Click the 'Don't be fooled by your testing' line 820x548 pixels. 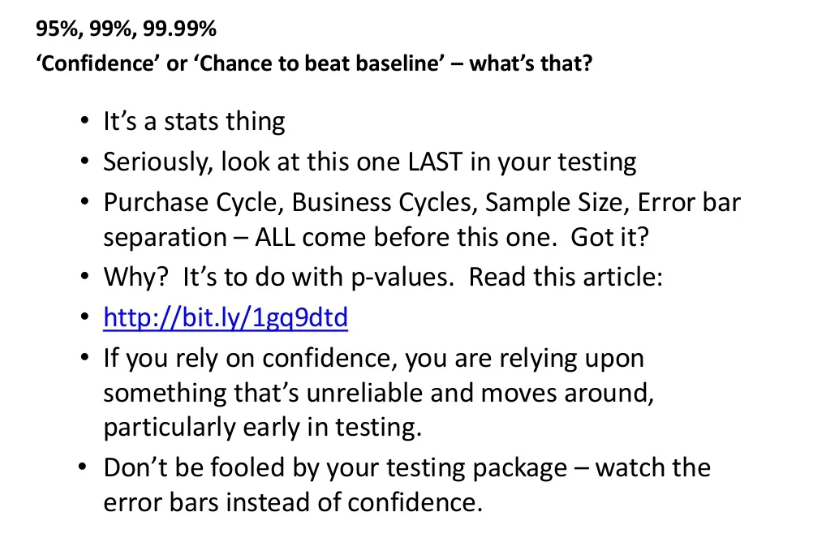[407, 467]
